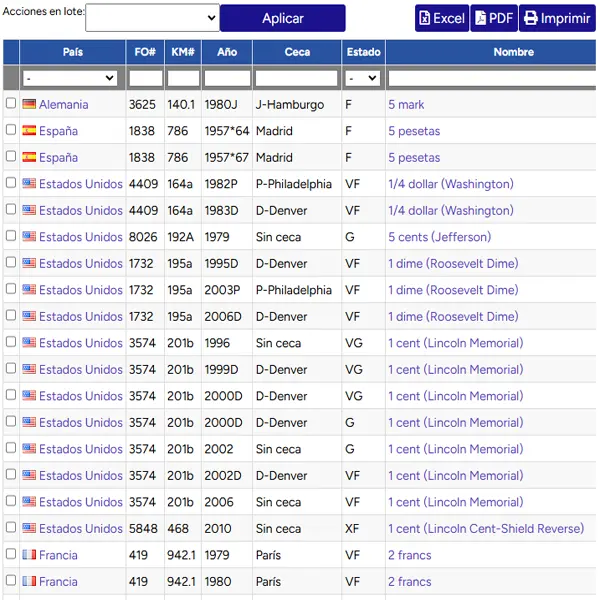600x600 pixels.
Task: Click the French flag in the 1979 row
Action: pos(29,554)
